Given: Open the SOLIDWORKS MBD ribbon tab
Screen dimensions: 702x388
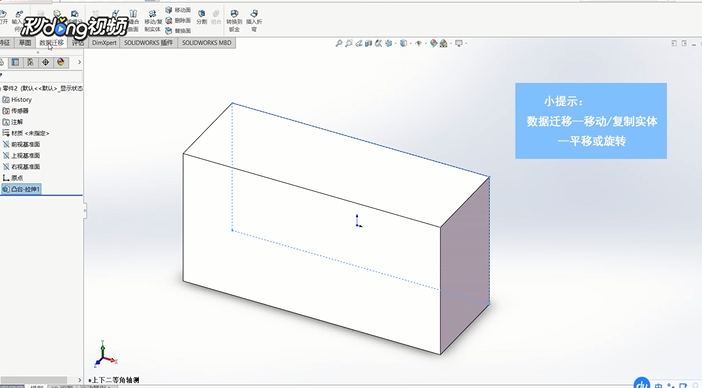Looking at the screenshot, I should pos(206,43).
